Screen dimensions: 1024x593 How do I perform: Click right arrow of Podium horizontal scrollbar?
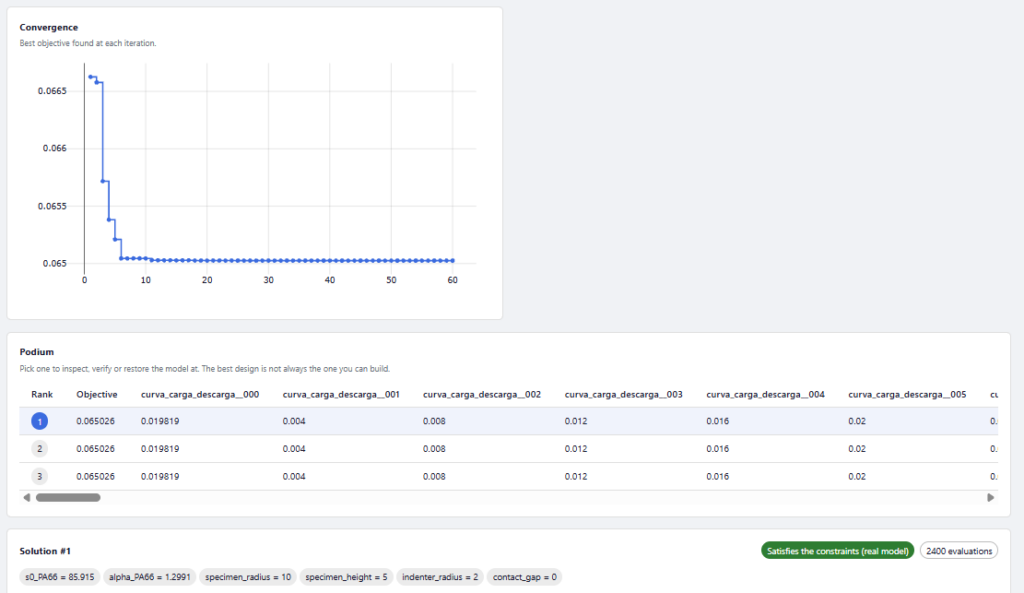(991, 498)
